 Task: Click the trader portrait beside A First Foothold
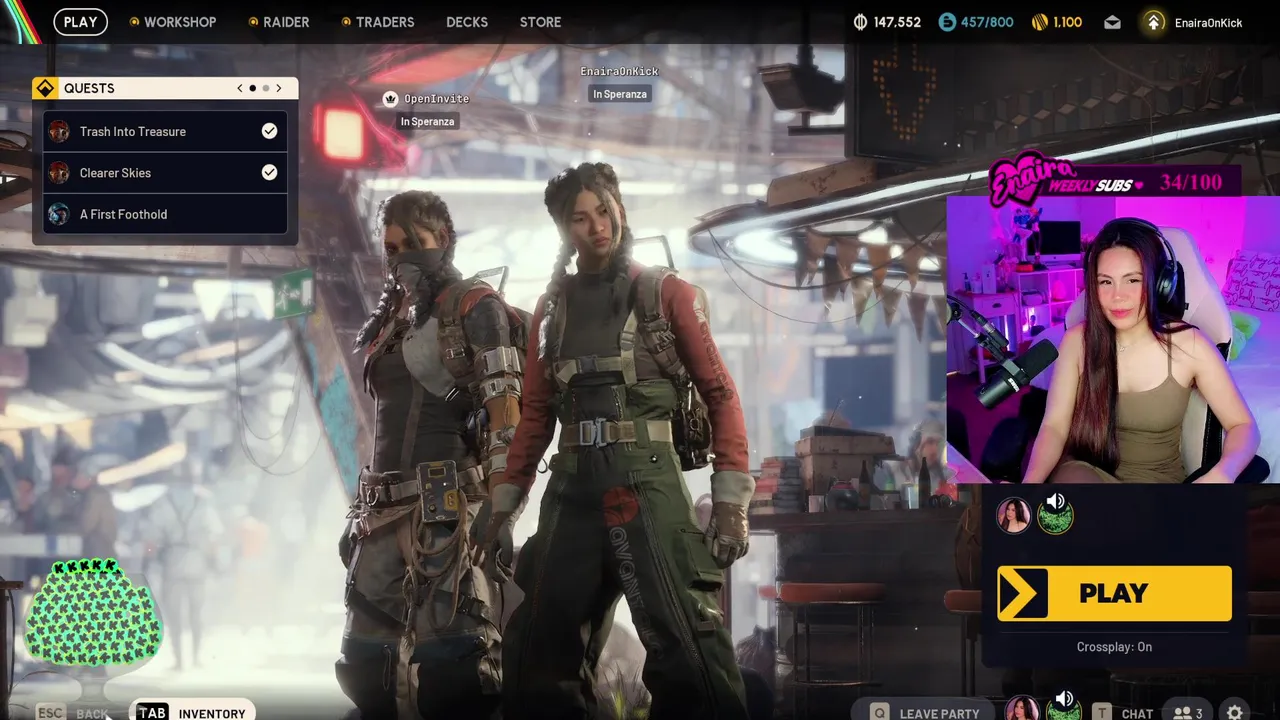[x=59, y=214]
